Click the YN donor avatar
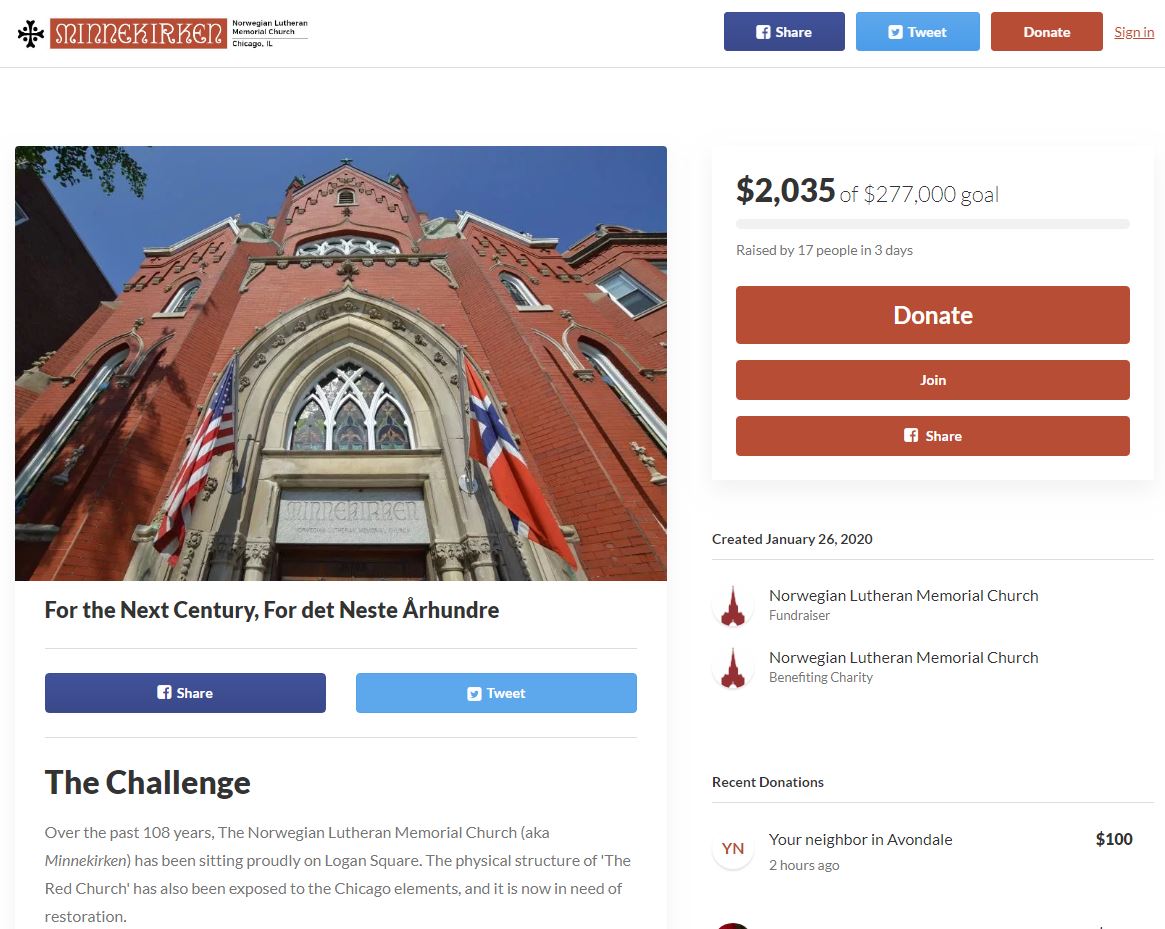 (733, 849)
